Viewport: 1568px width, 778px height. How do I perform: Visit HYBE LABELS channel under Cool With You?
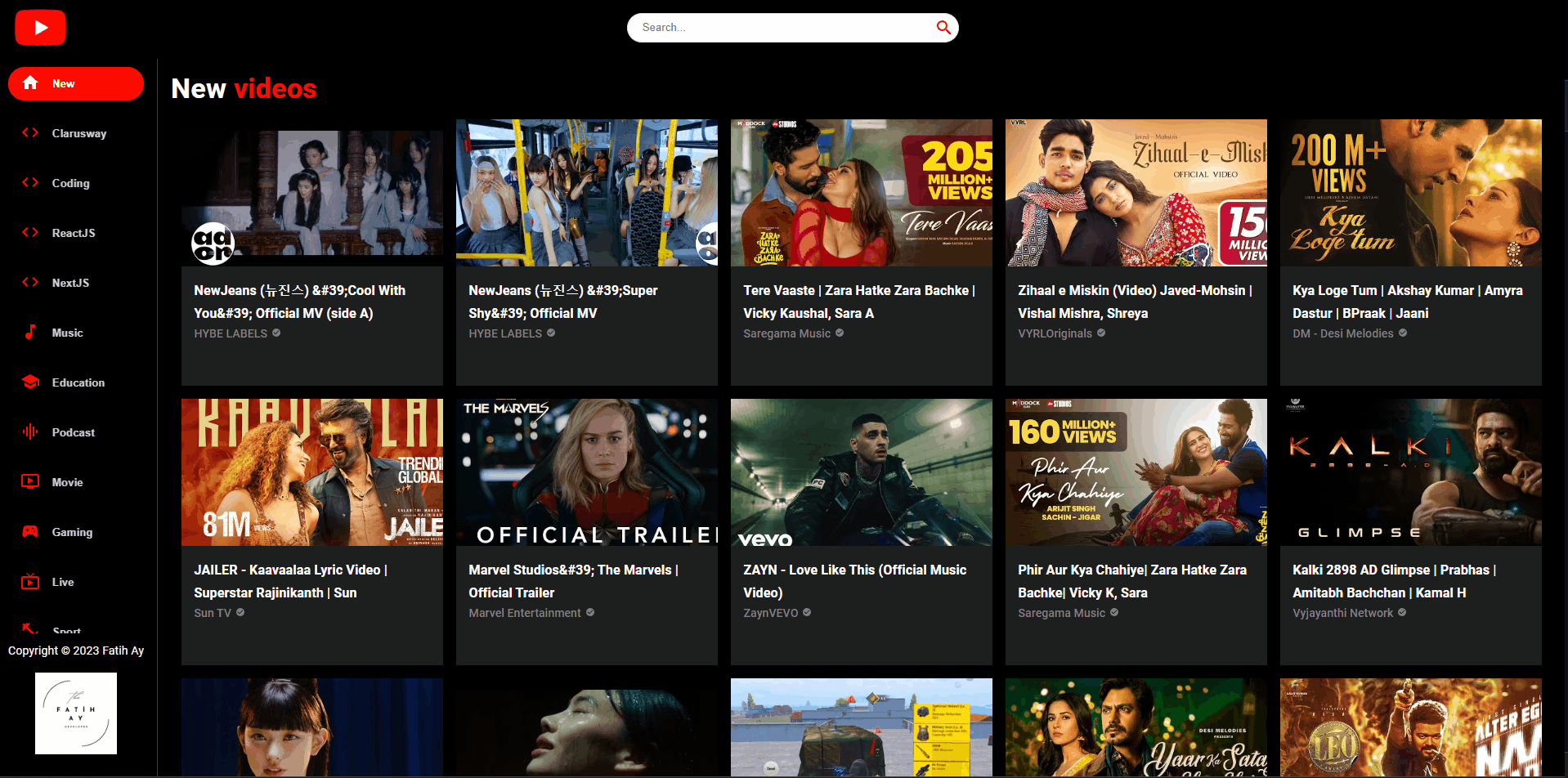(x=231, y=333)
